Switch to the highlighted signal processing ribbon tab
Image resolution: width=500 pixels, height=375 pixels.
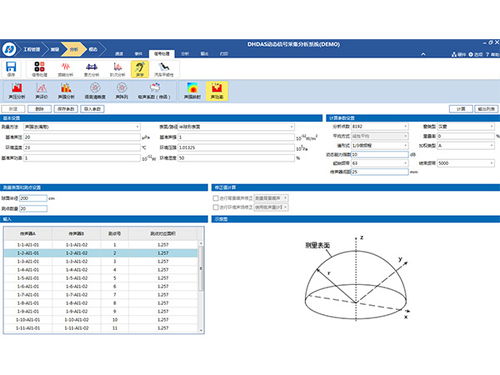tap(161, 54)
